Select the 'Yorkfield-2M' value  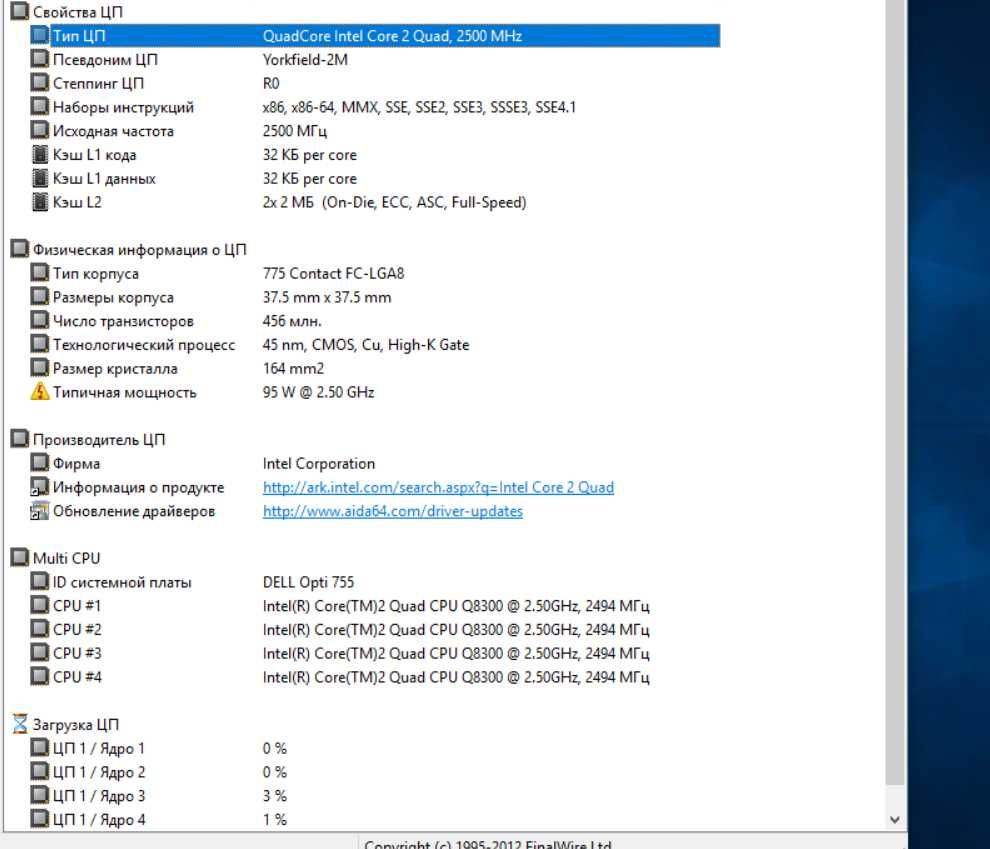pos(305,59)
